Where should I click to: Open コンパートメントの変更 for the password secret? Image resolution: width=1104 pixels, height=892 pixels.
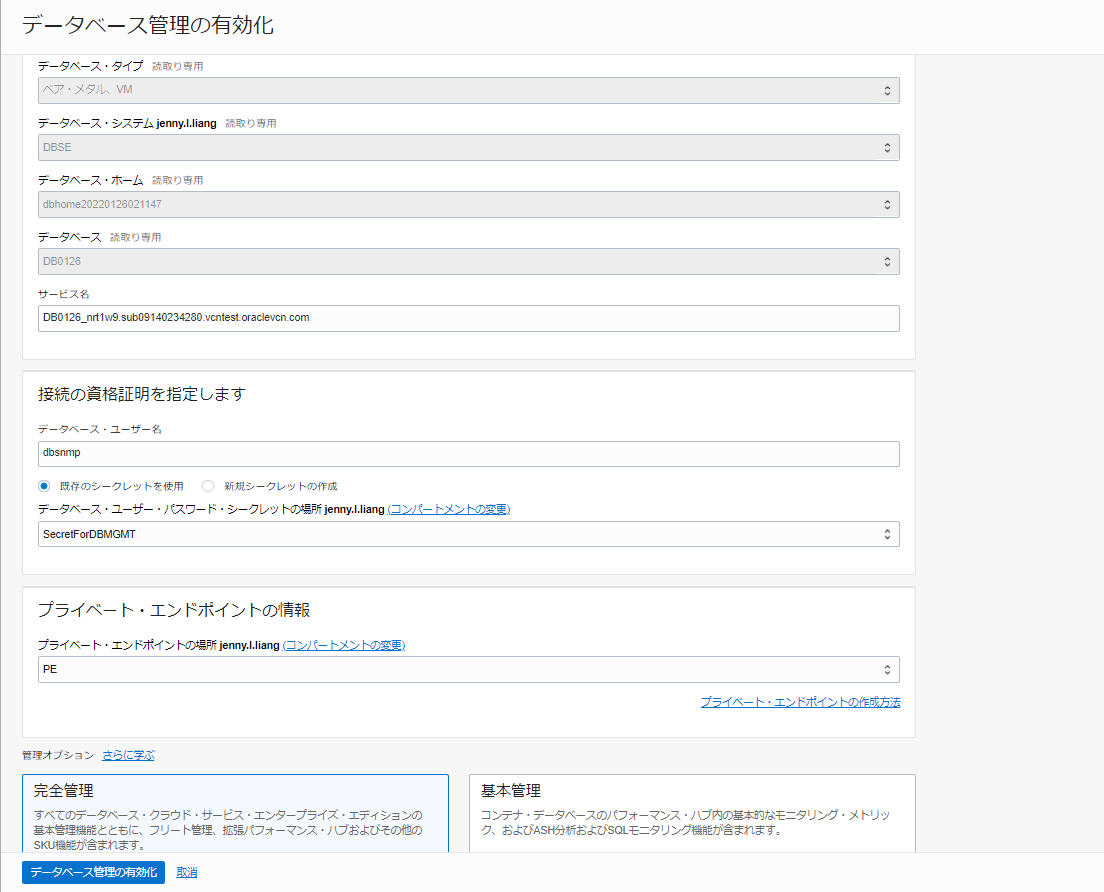coord(449,509)
